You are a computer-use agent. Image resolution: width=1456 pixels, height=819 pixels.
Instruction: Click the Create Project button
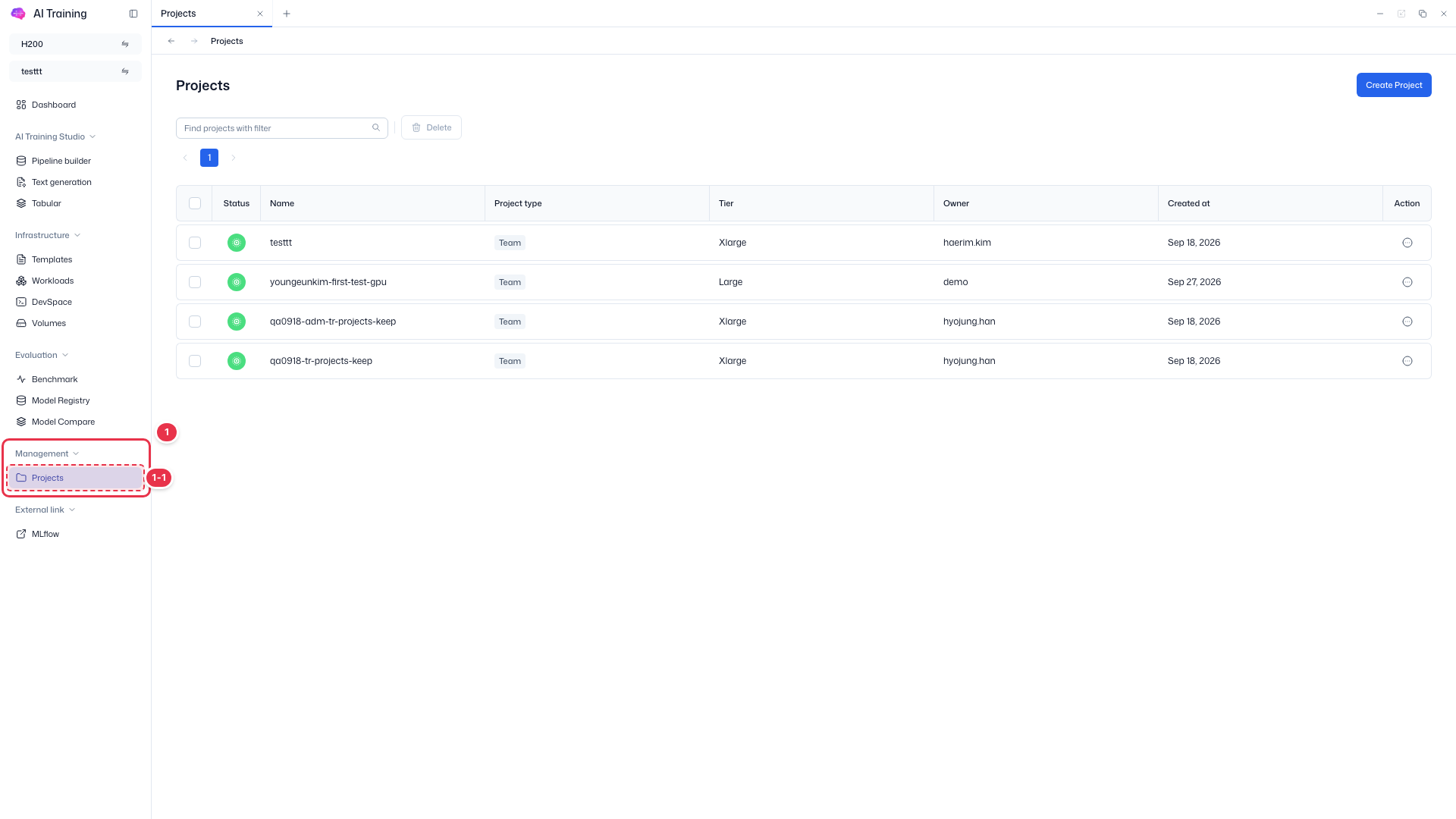pos(1394,85)
